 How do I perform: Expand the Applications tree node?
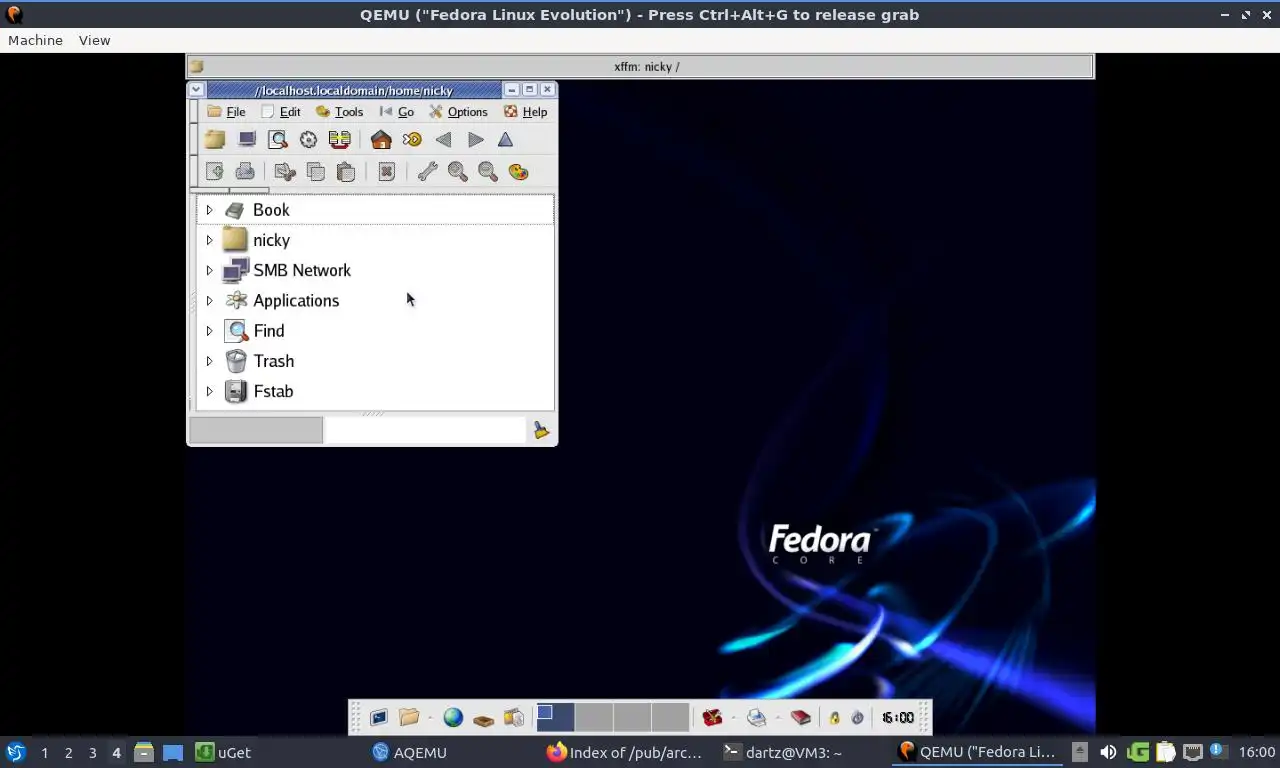(209, 300)
